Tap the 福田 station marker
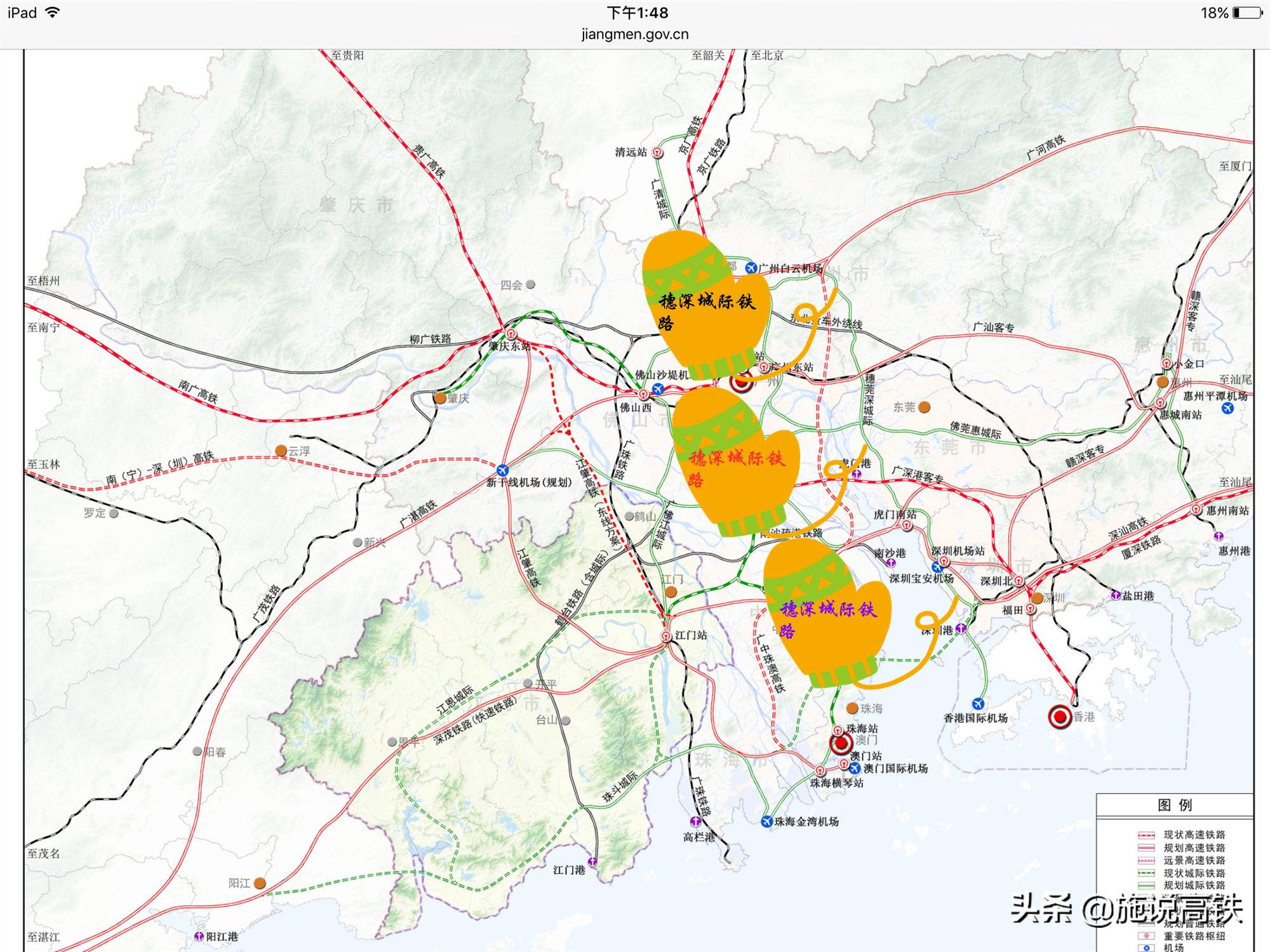The width and height of the screenshot is (1270, 952). 1031,609
